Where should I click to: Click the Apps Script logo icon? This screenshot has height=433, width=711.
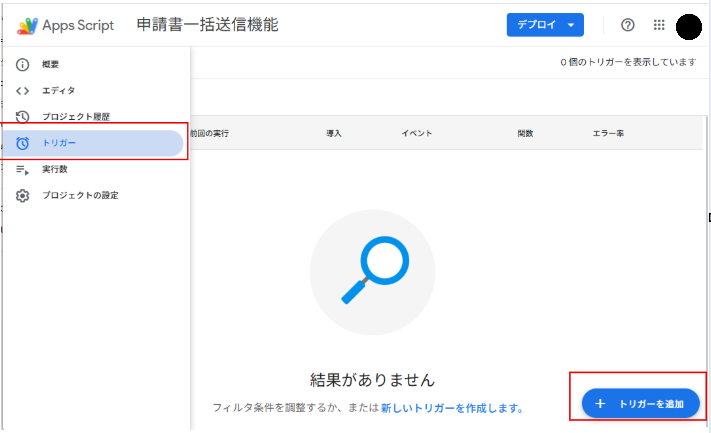[x=28, y=25]
